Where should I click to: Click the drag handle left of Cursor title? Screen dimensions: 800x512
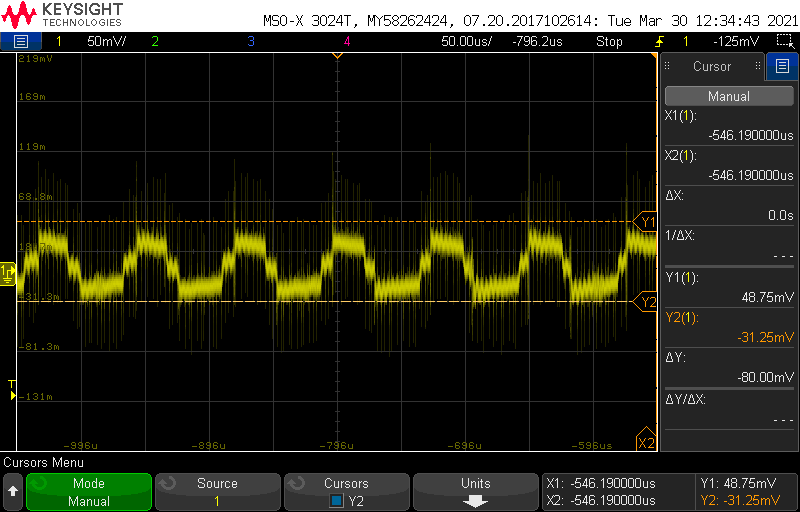click(x=667, y=66)
